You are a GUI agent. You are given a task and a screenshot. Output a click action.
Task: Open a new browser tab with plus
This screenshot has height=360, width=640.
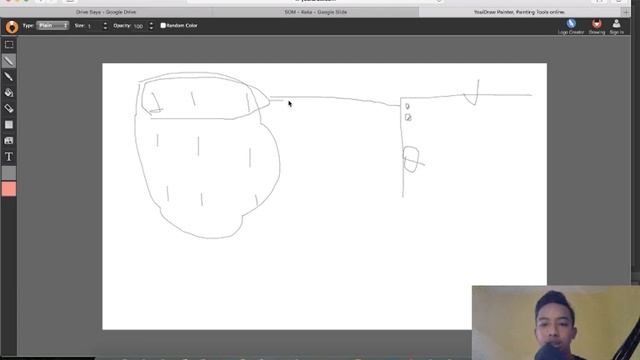[626, 12]
